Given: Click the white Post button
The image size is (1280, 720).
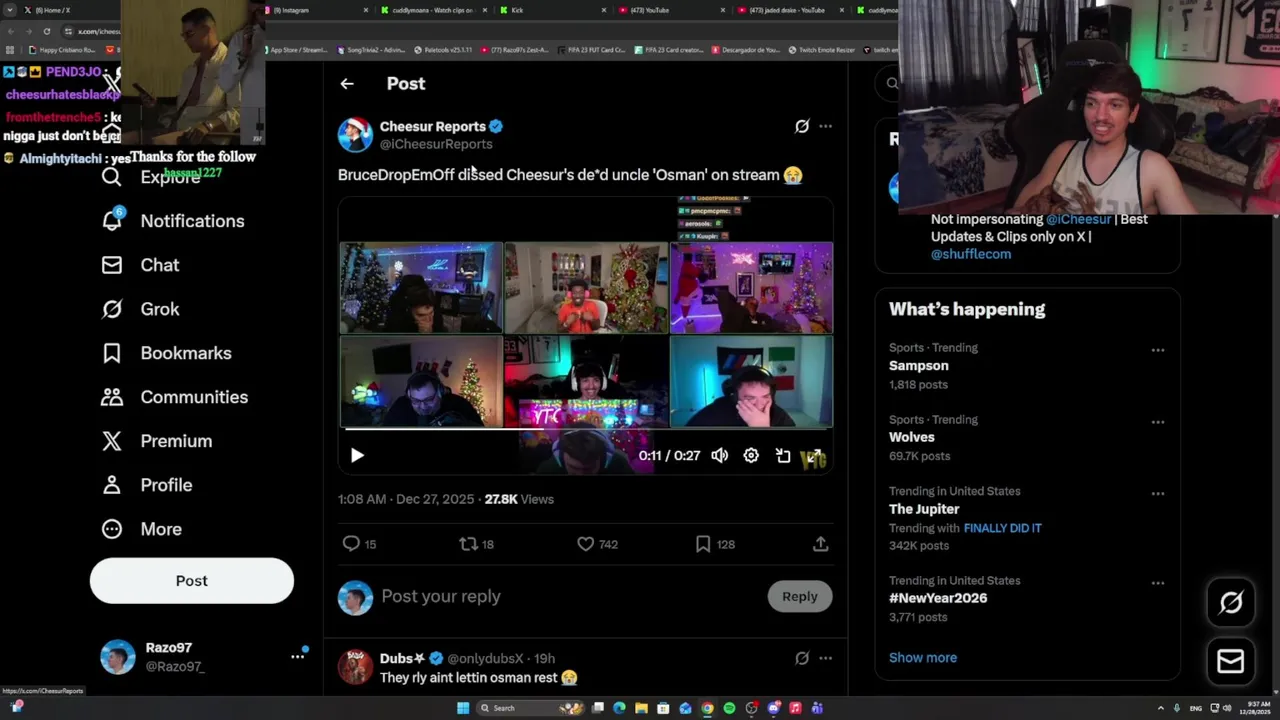Looking at the screenshot, I should coord(192,581).
